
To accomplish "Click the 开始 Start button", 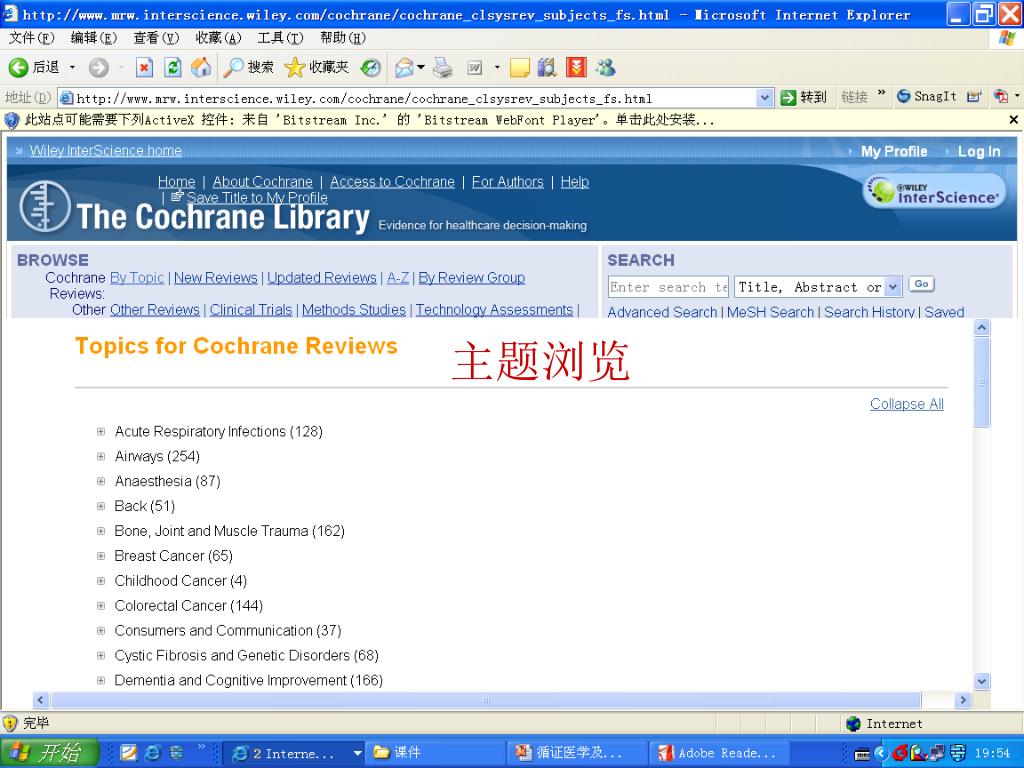I will pyautogui.click(x=49, y=753).
